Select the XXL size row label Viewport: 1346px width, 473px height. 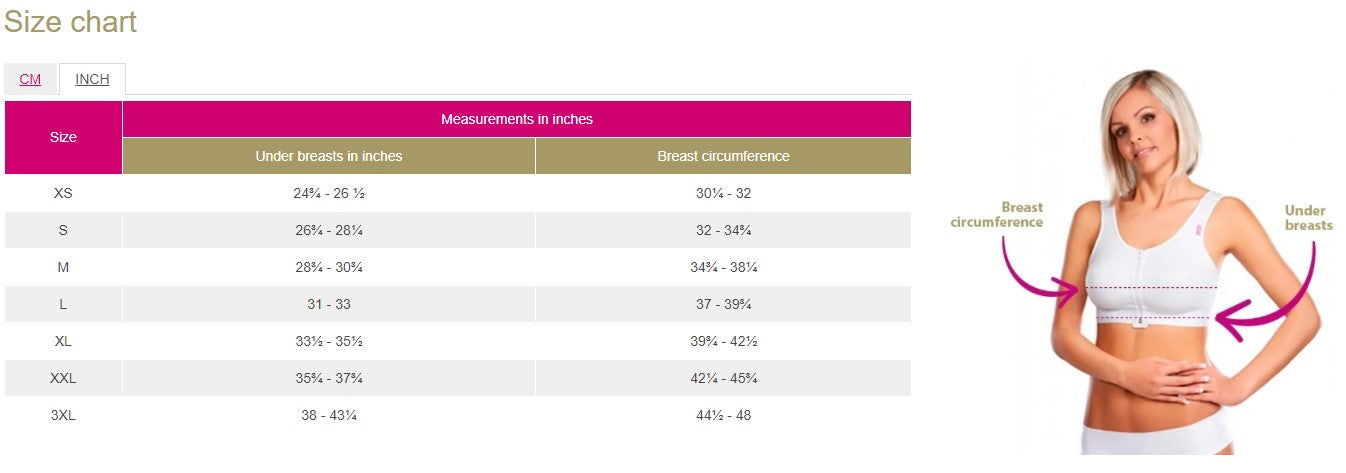coord(63,378)
